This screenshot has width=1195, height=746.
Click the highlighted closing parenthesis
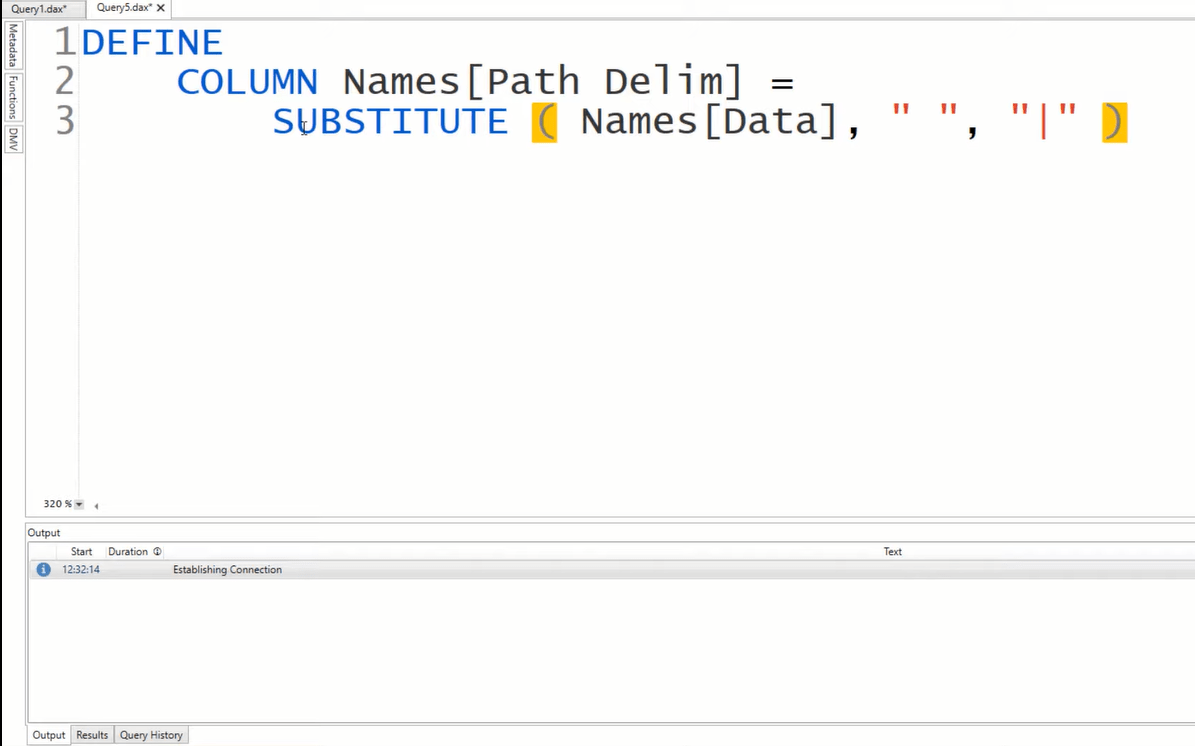click(x=1114, y=123)
